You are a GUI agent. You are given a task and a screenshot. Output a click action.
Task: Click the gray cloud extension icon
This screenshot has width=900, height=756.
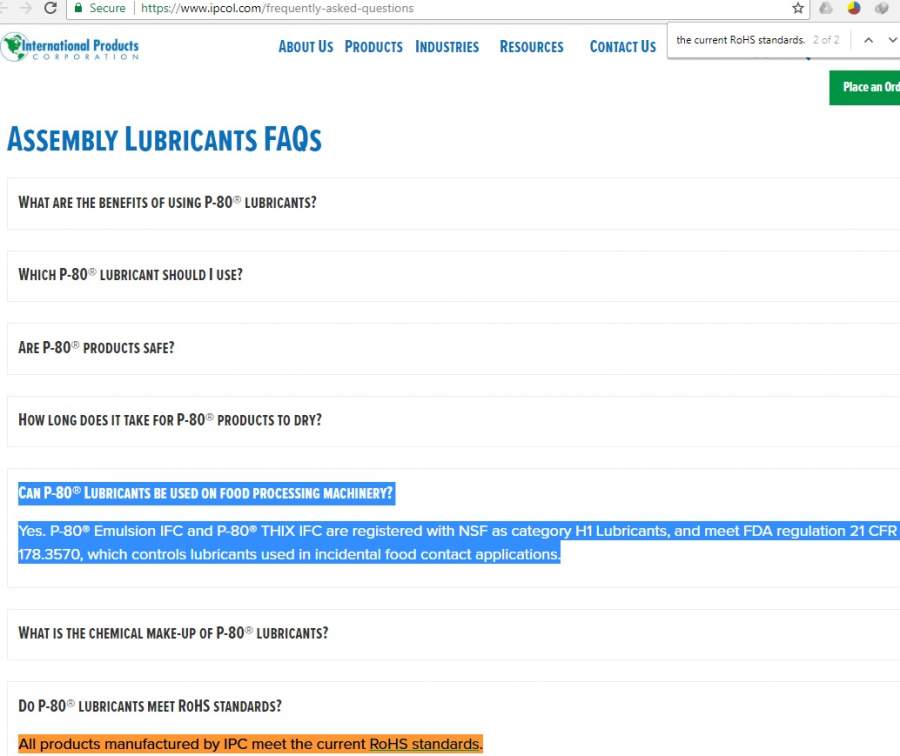826,8
